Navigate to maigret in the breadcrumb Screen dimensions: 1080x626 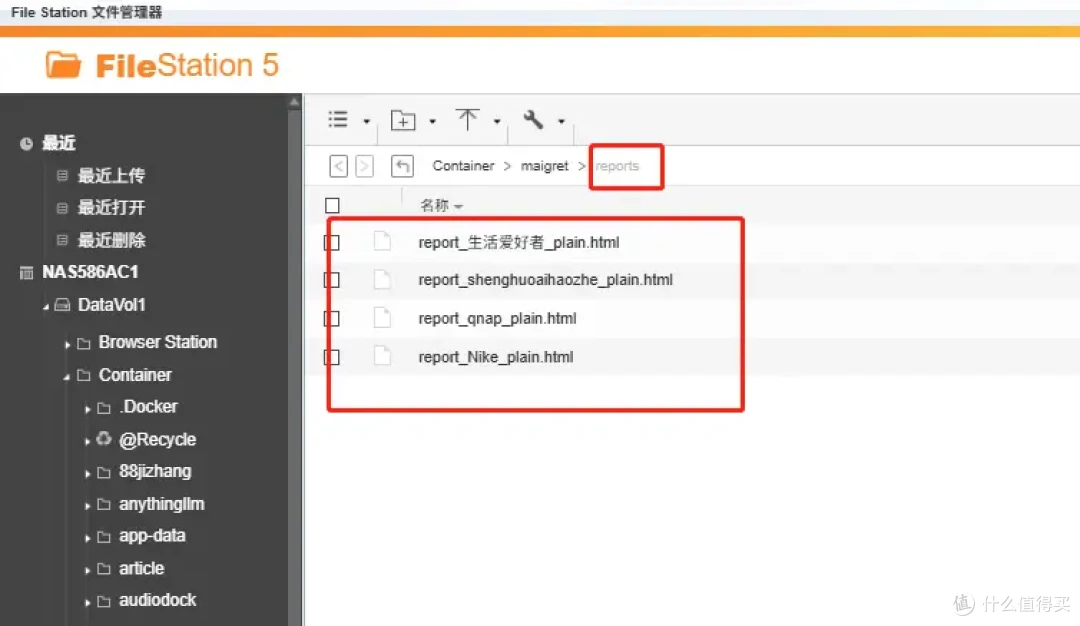tap(545, 166)
